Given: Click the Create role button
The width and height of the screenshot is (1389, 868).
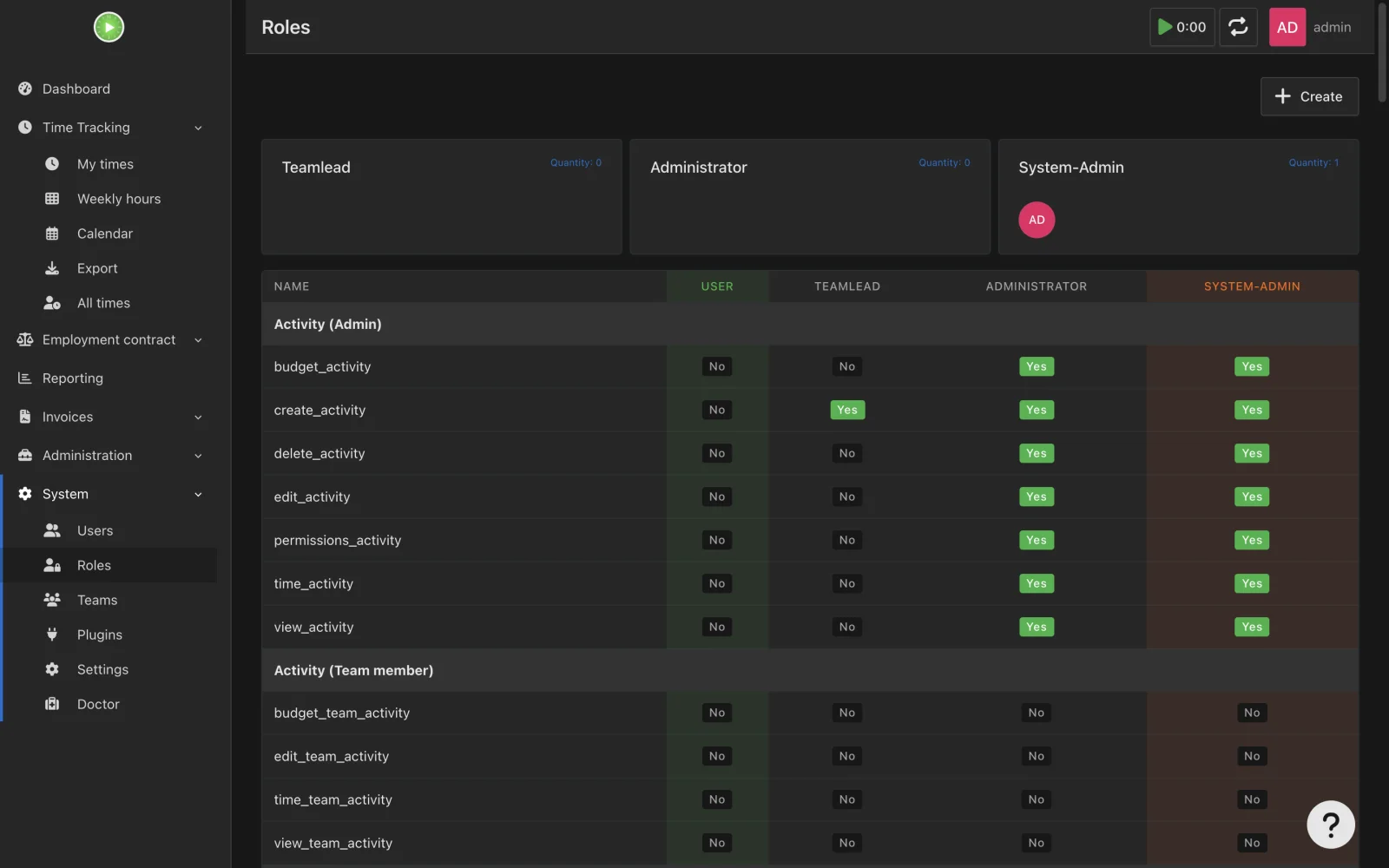Looking at the screenshot, I should click(x=1309, y=96).
